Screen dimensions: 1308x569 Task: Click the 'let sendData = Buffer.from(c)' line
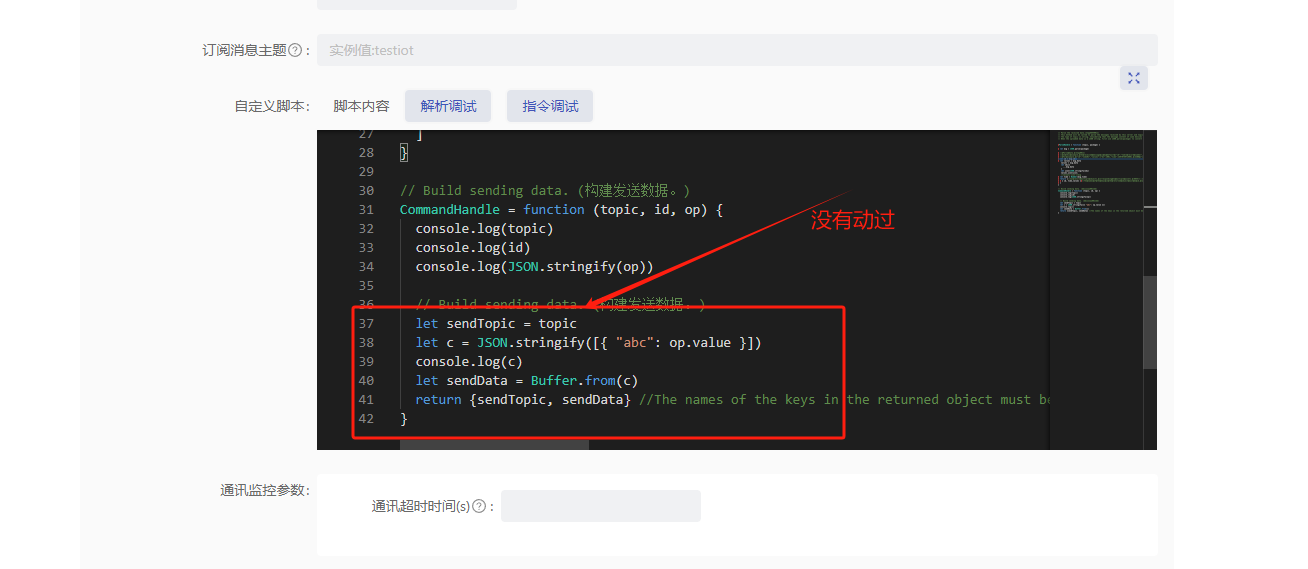point(527,380)
